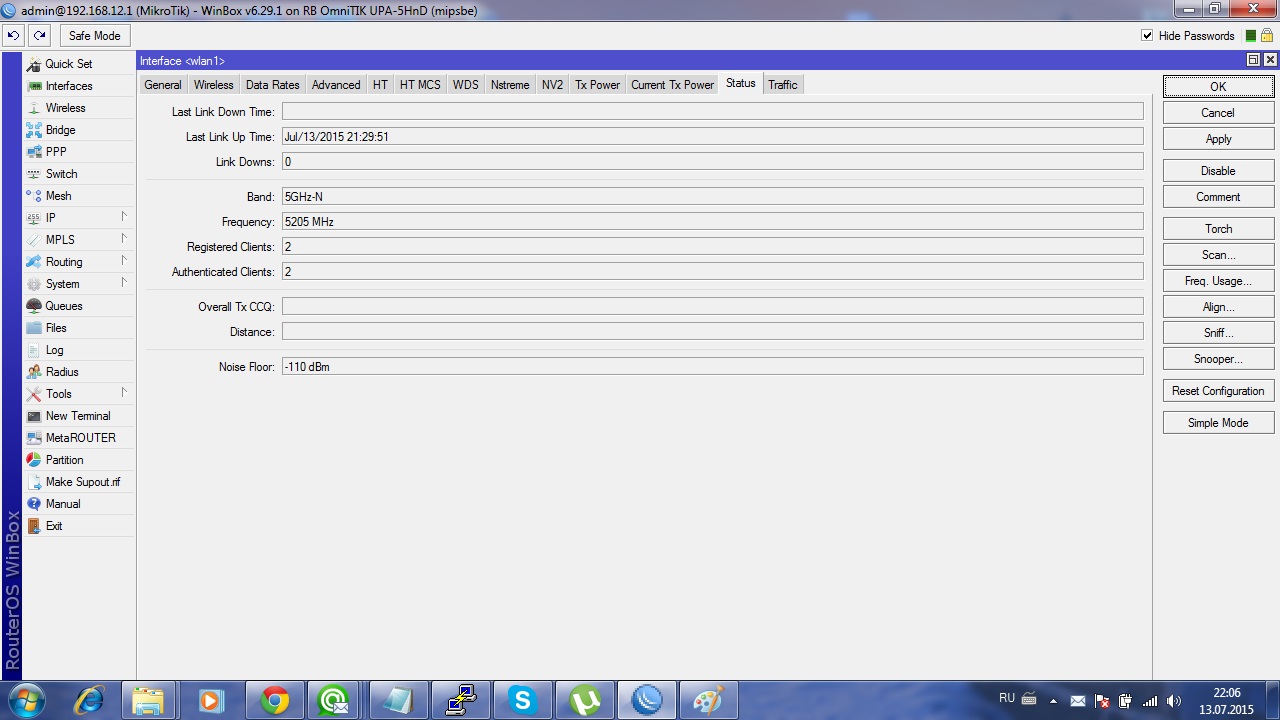Image resolution: width=1280 pixels, height=720 pixels.
Task: Open the Log menu item
Action: (54, 350)
